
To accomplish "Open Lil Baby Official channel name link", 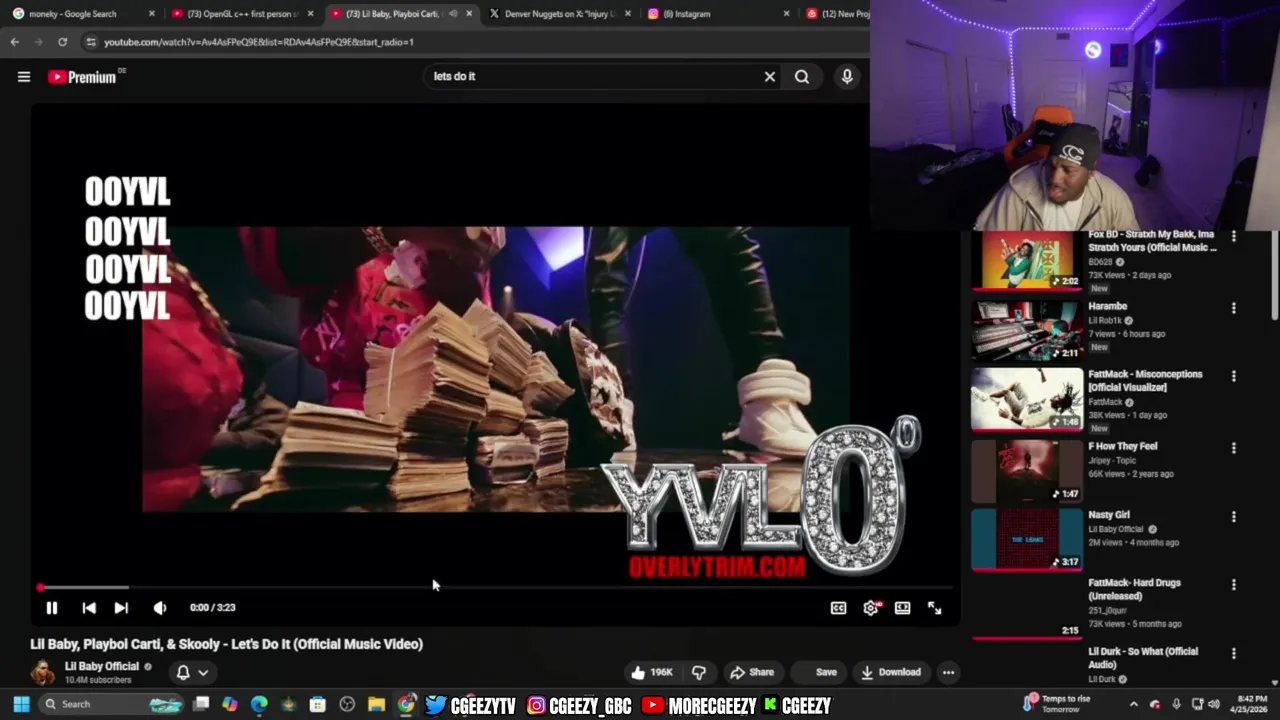I will tap(102, 666).
